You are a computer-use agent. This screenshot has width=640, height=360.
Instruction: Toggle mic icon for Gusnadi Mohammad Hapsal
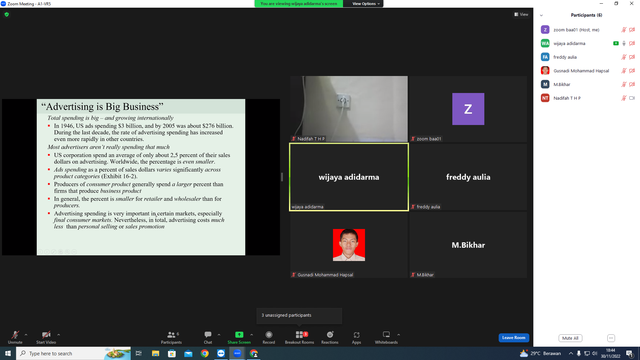pyautogui.click(x=624, y=71)
